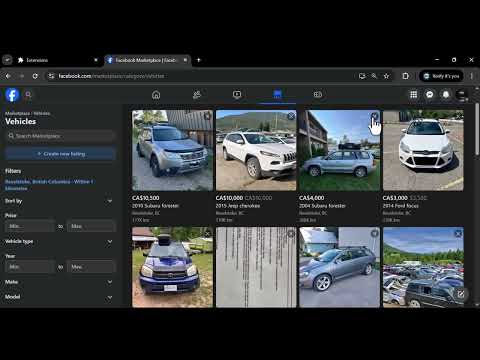Screen dimensions: 480x360
Task: Click the Year Max field
Action: click(91, 267)
